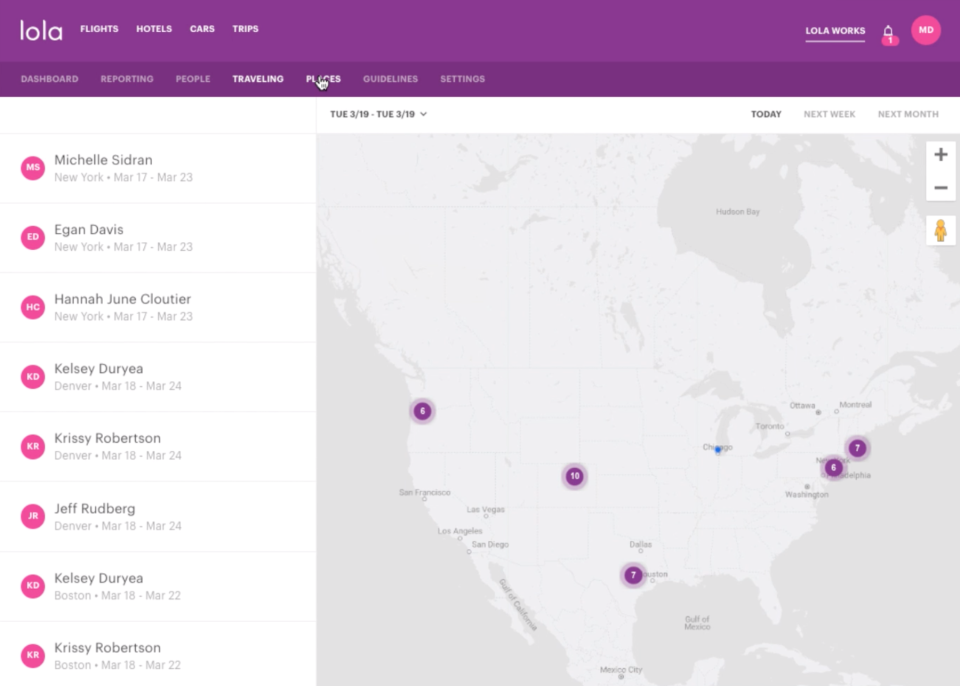This screenshot has width=960, height=686.
Task: Click the Las Vegas label on map
Action: point(486,510)
